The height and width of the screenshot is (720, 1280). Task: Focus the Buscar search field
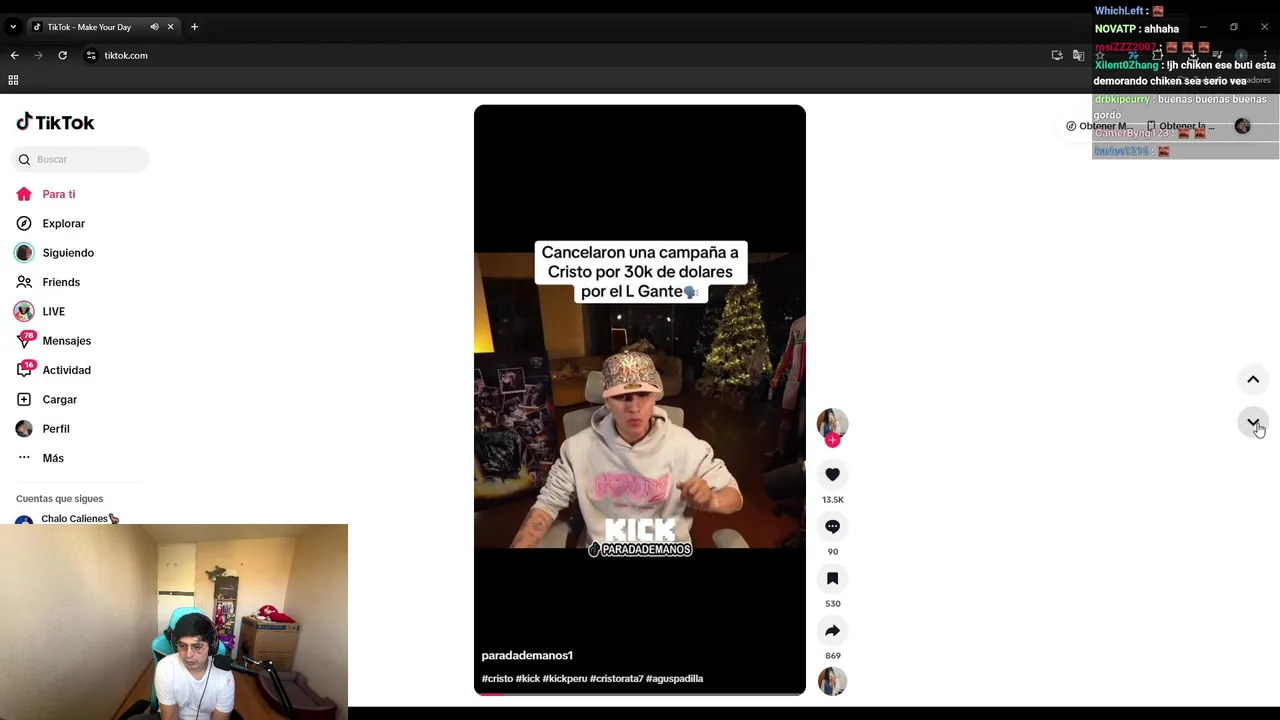(80, 159)
